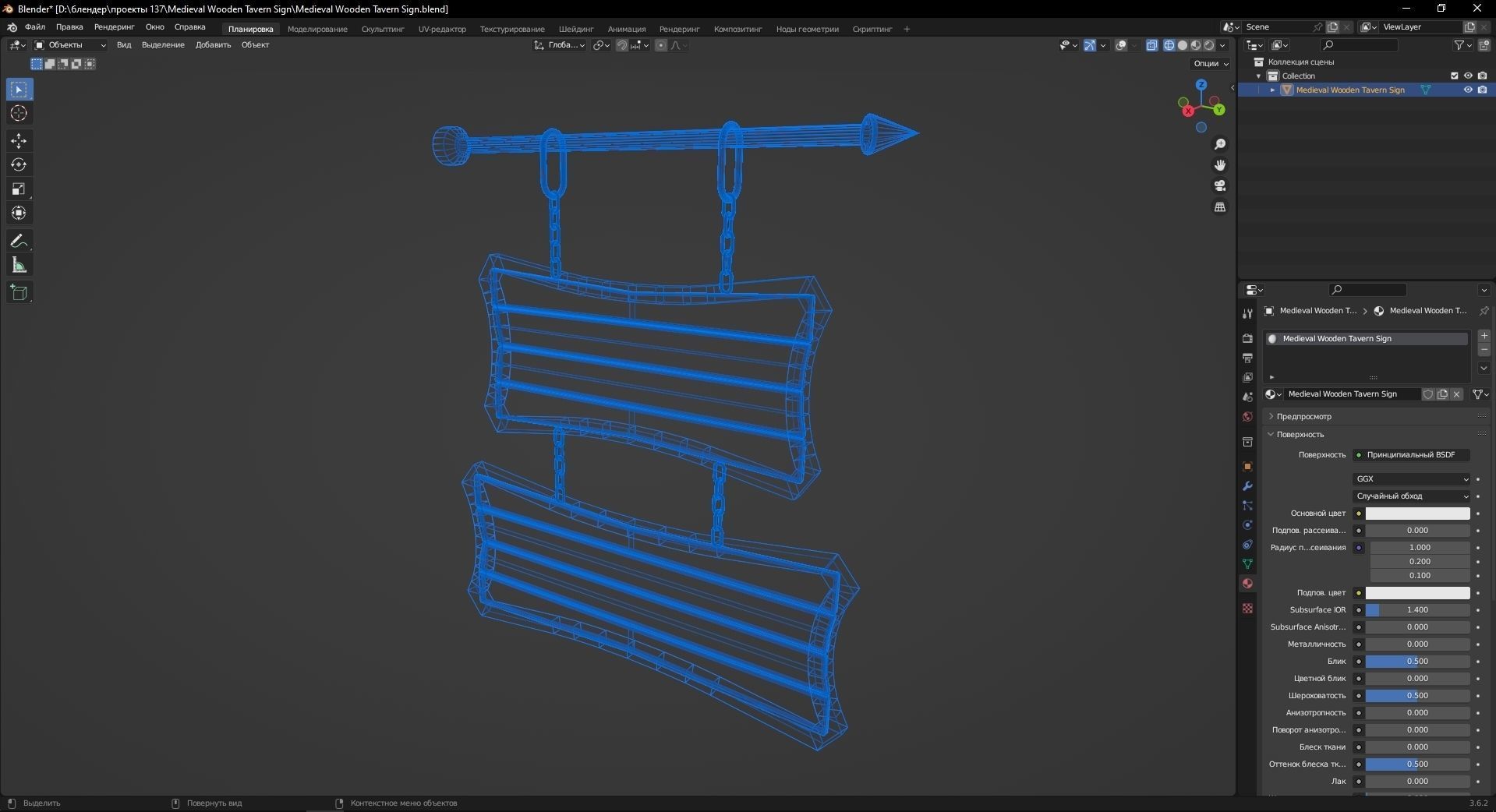The width and height of the screenshot is (1496, 812).
Task: Open the object mode 'Объекты' dropdown
Action: point(70,45)
